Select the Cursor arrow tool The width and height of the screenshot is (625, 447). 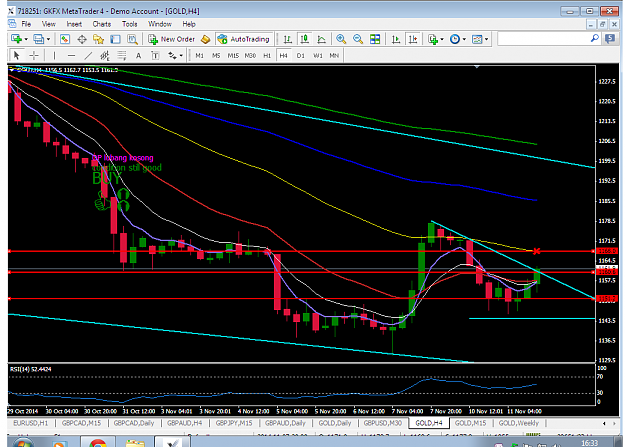[x=16, y=55]
